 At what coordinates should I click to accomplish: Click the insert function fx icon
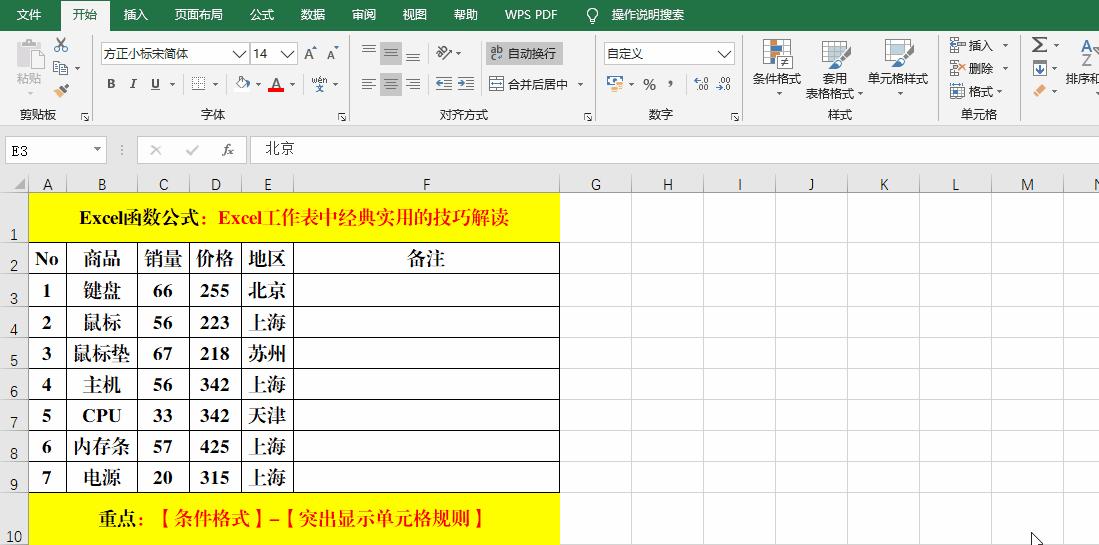click(x=228, y=149)
